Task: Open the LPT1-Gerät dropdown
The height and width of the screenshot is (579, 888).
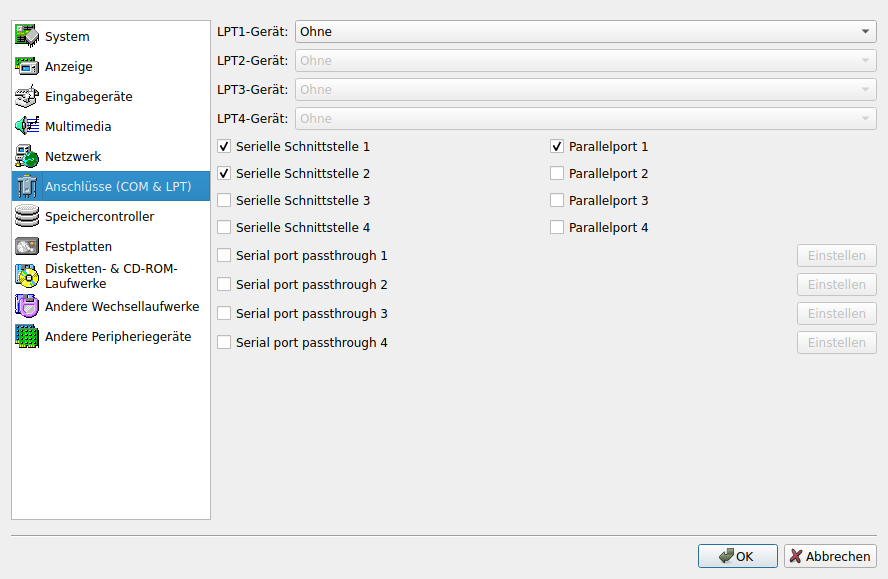Action: click(585, 32)
